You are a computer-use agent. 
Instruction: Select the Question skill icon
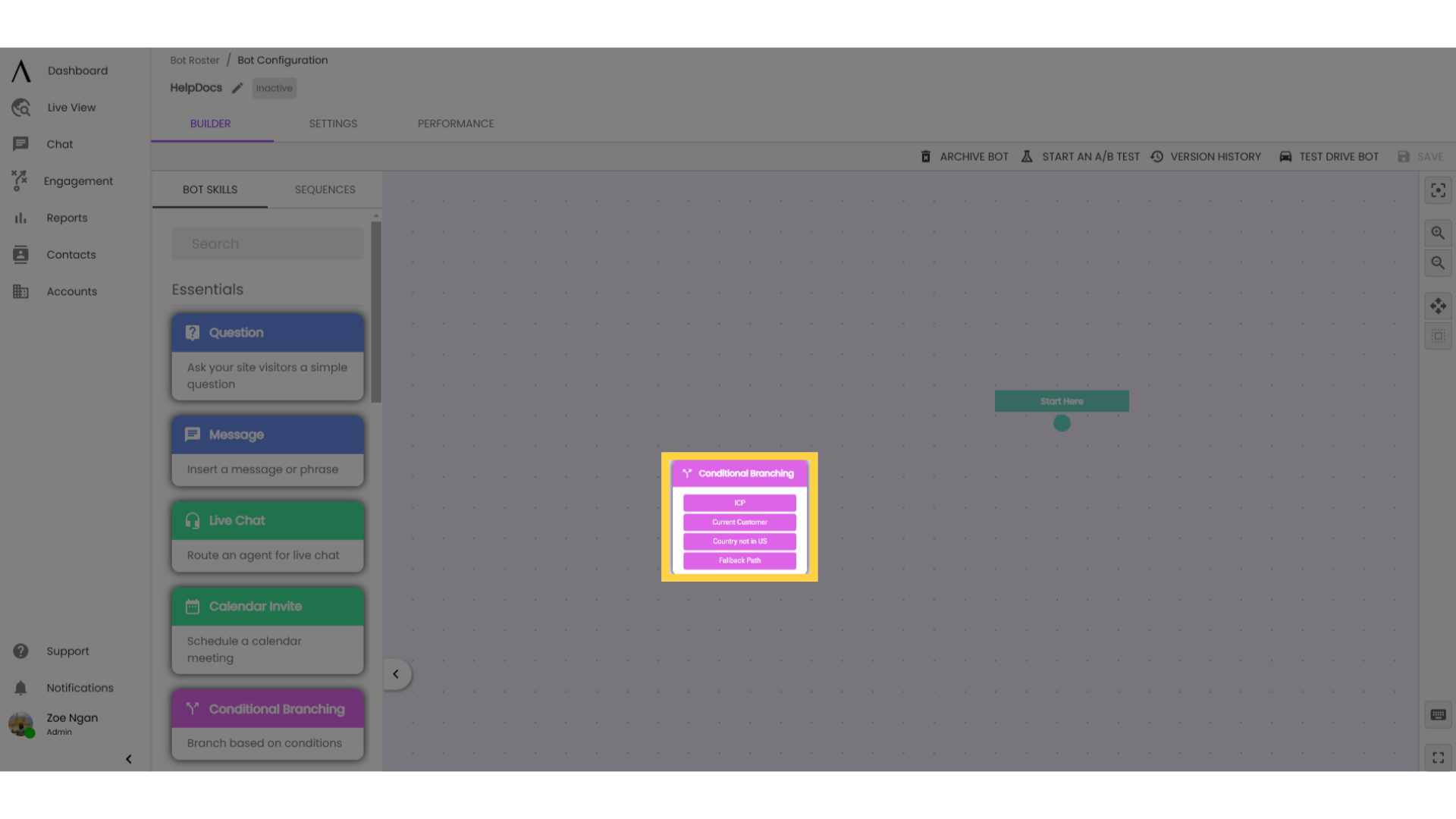(x=192, y=332)
